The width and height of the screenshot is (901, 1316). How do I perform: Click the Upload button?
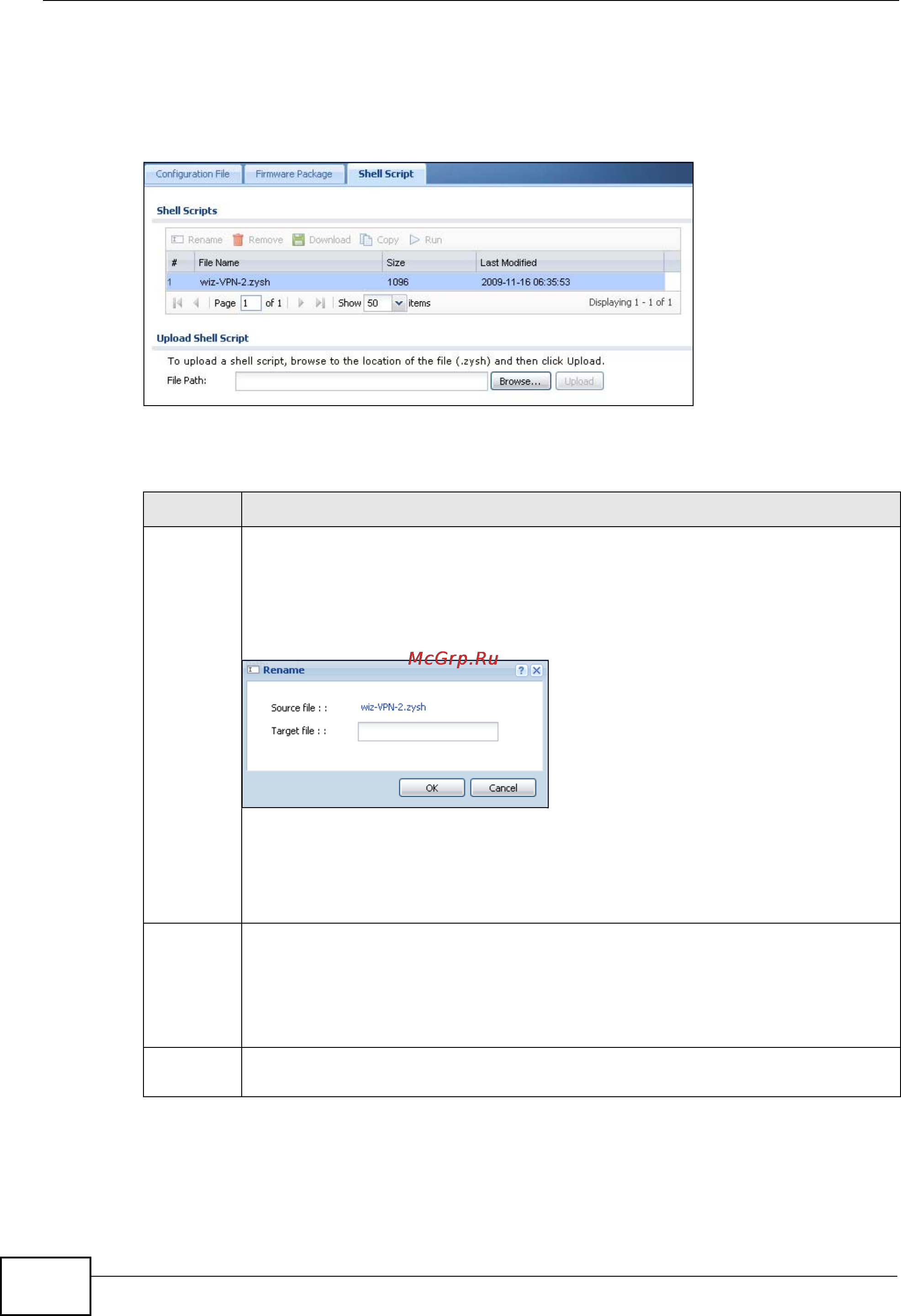(x=579, y=381)
